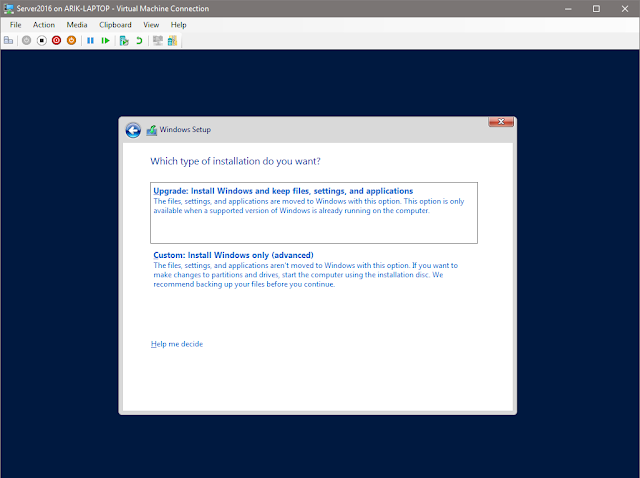Close the Windows Setup dialog
This screenshot has width=640, height=478.
pos(501,122)
